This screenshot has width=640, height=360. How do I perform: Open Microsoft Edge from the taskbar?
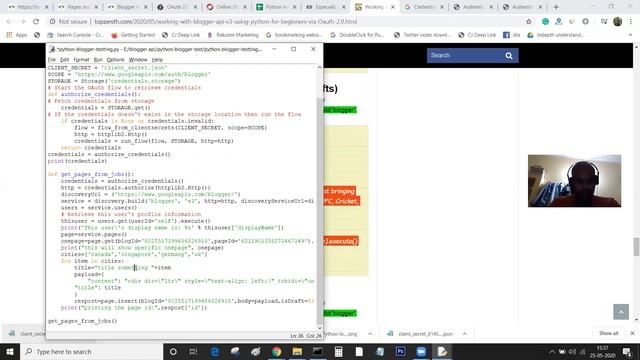click(x=215, y=351)
